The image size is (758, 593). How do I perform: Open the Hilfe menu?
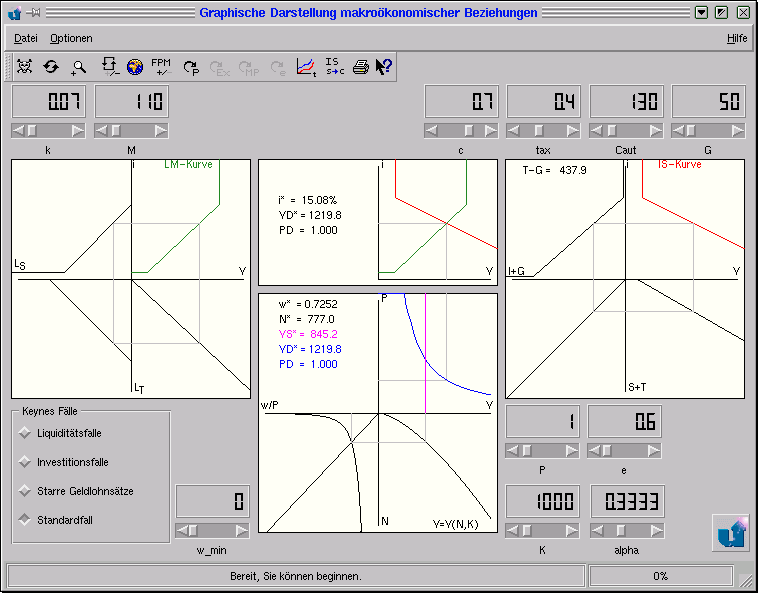point(737,38)
